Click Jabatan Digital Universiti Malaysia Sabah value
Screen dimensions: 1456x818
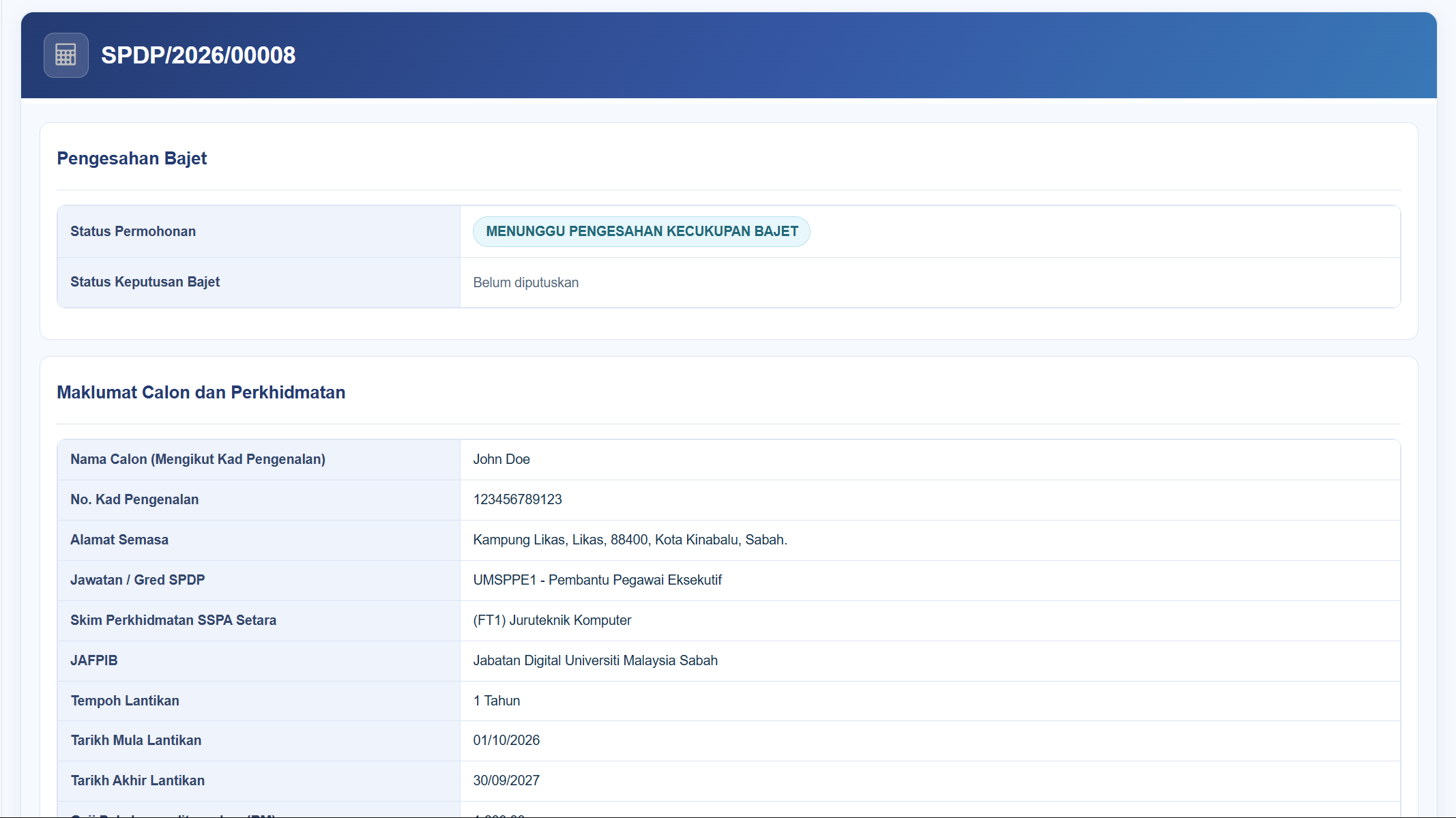tap(595, 660)
